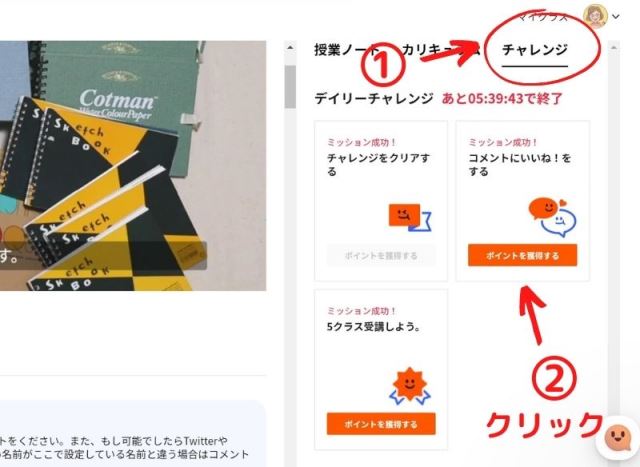The image size is (640, 467).
Task: Click the speech bubbles heart icon
Action: point(552,217)
